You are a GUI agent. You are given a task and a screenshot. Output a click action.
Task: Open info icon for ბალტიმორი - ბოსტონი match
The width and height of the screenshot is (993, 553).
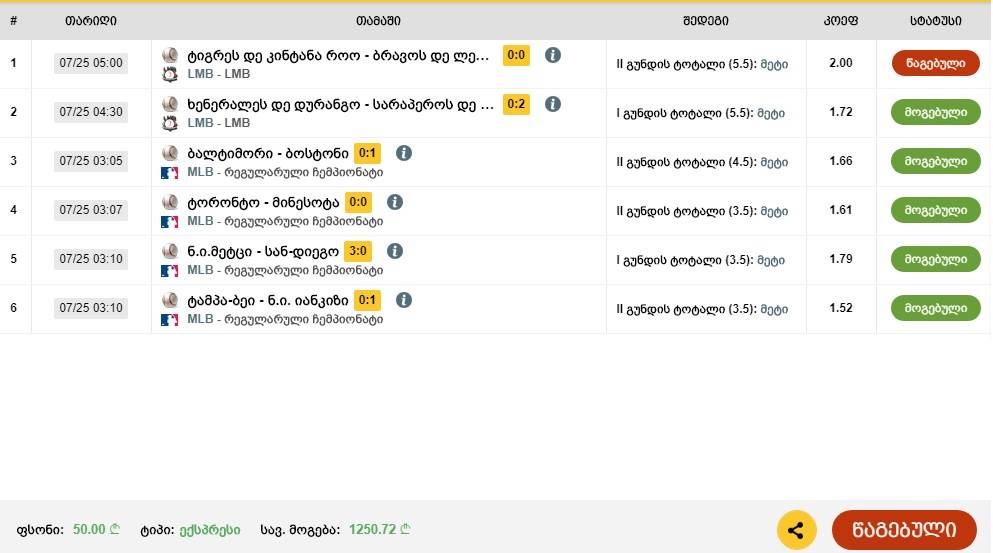click(x=403, y=153)
